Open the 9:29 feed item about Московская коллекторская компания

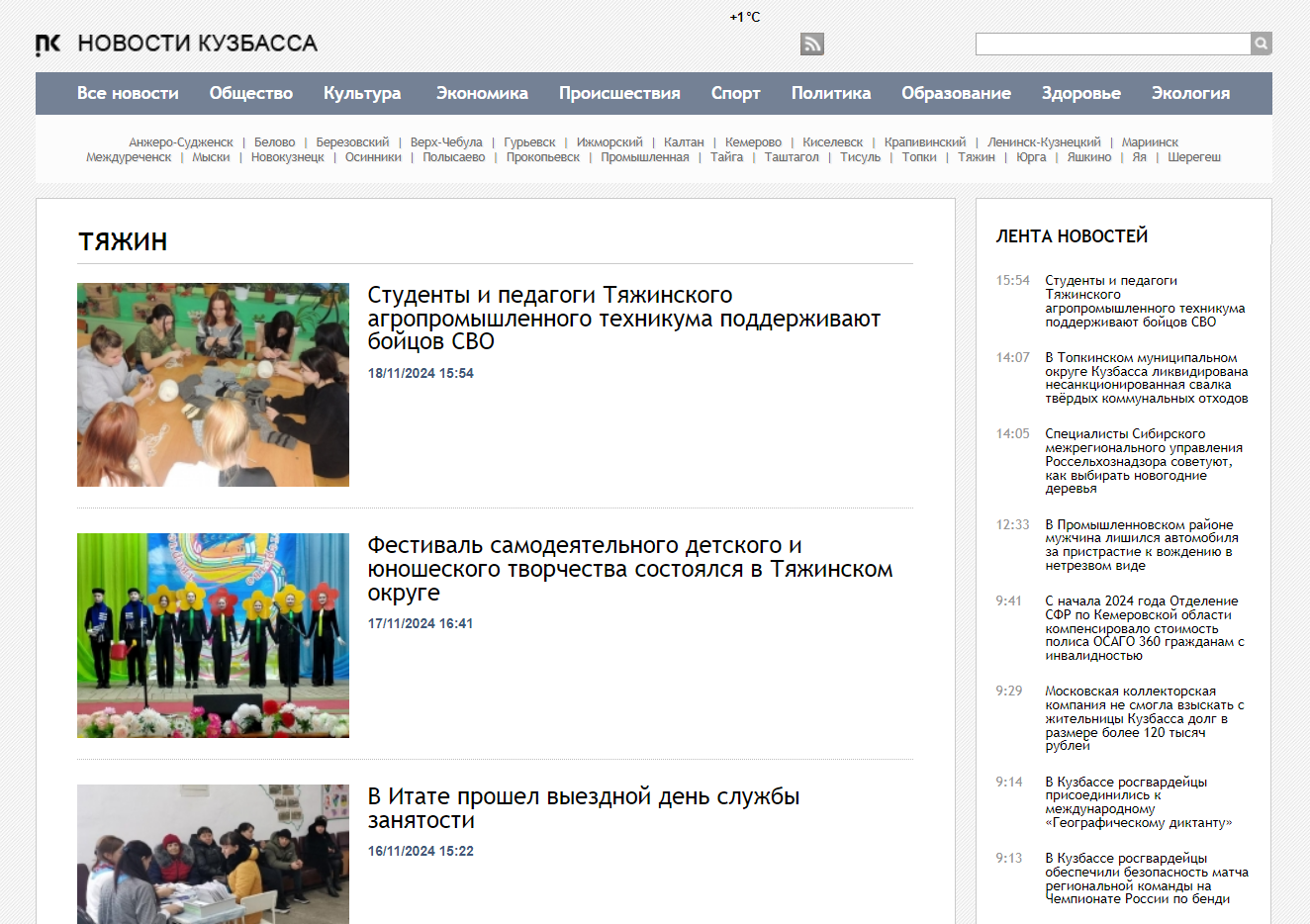pos(1144,718)
